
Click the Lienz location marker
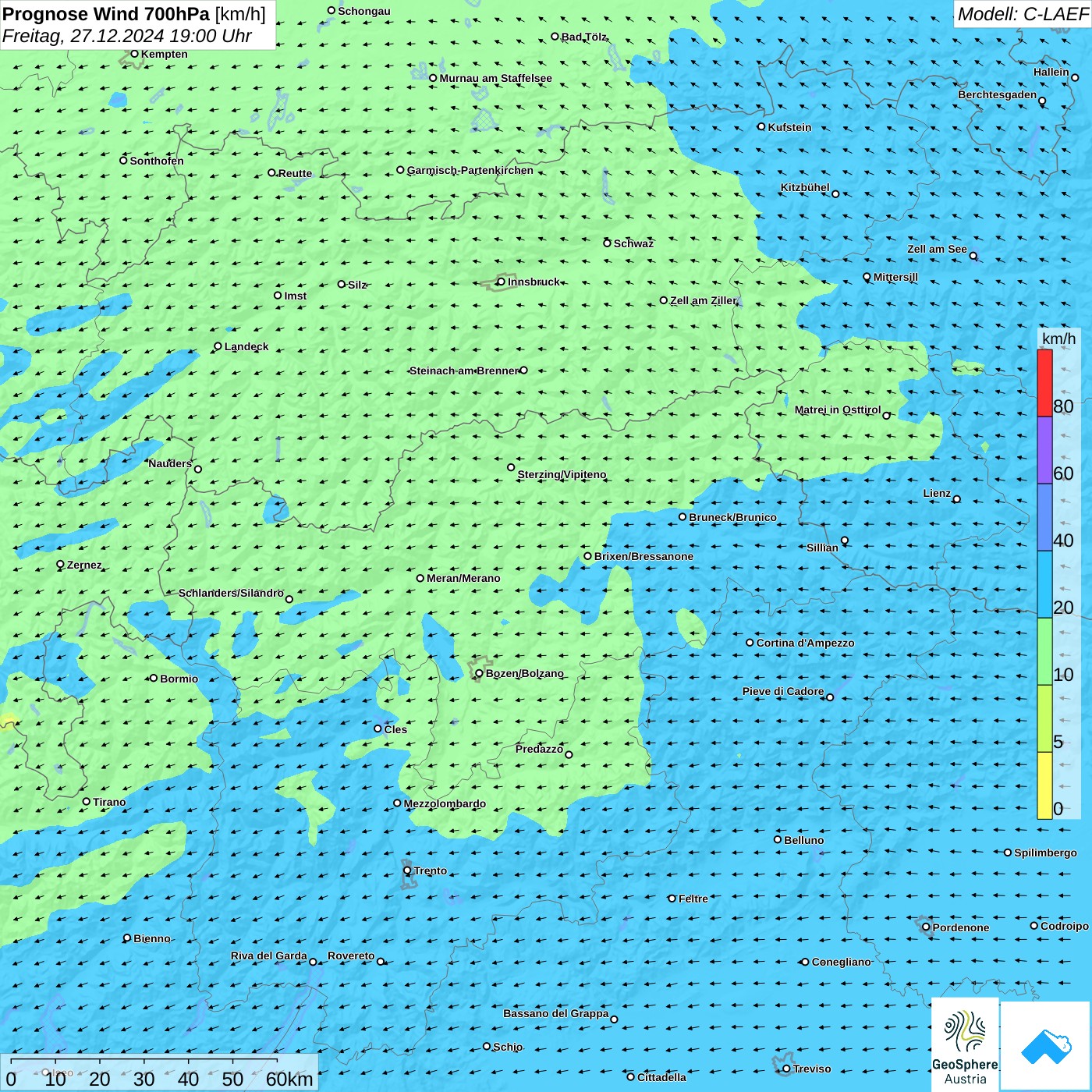[x=956, y=499]
